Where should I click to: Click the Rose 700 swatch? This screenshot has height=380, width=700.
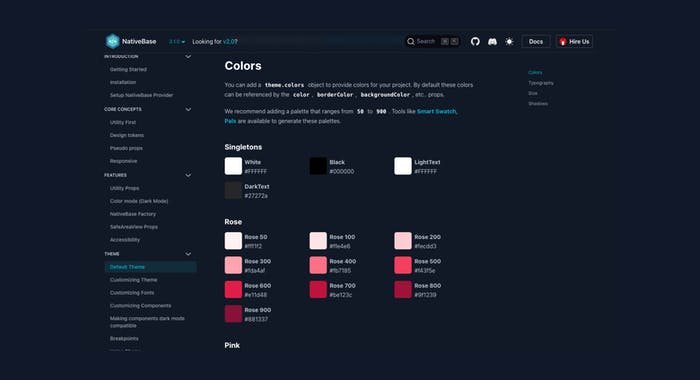(318, 289)
